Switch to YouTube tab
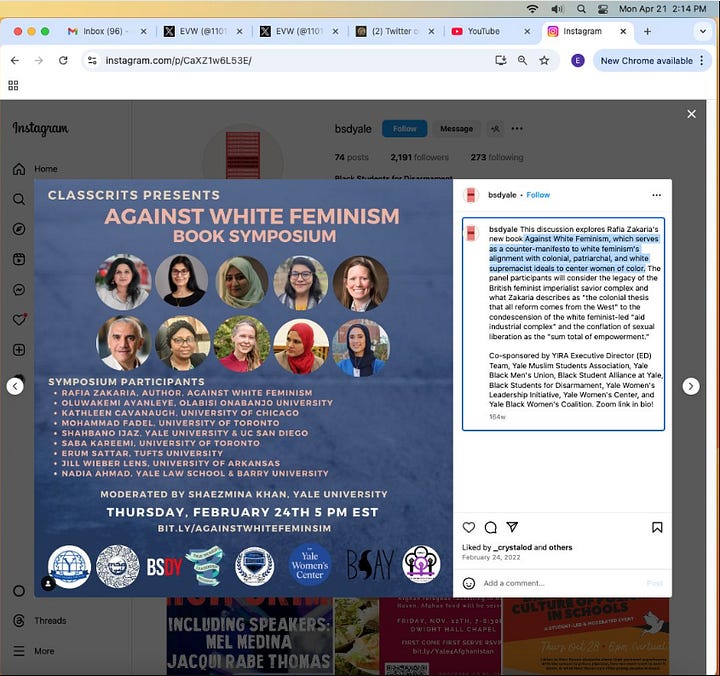 click(483, 31)
